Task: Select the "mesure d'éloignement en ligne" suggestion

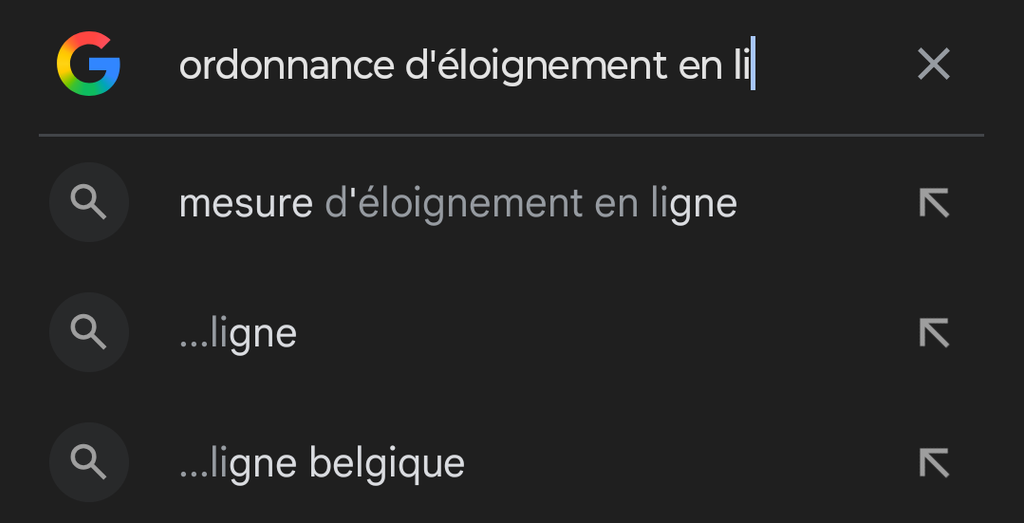Action: click(x=457, y=204)
